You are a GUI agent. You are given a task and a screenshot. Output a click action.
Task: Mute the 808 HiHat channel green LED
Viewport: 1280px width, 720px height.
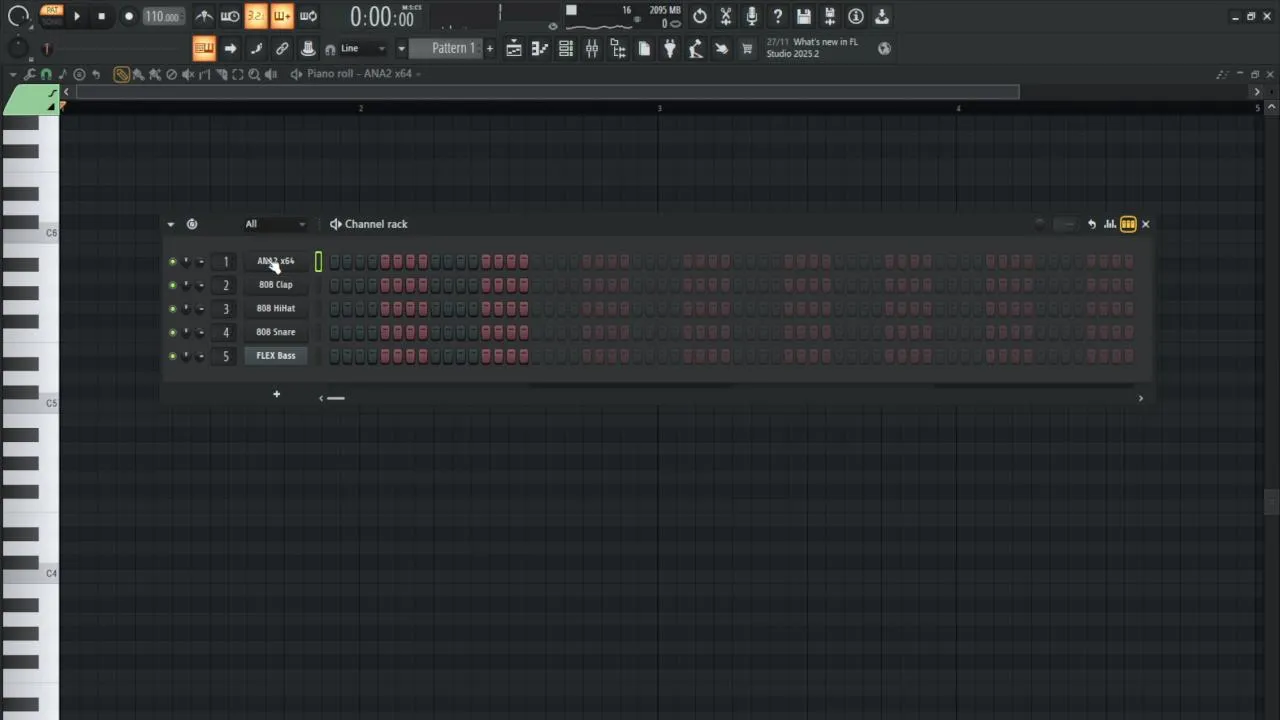[x=172, y=309]
